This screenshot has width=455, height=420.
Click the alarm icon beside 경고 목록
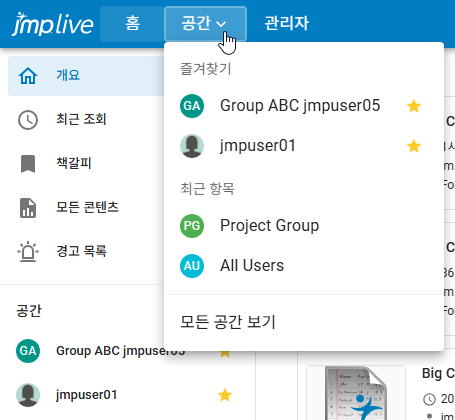pyautogui.click(x=28, y=252)
